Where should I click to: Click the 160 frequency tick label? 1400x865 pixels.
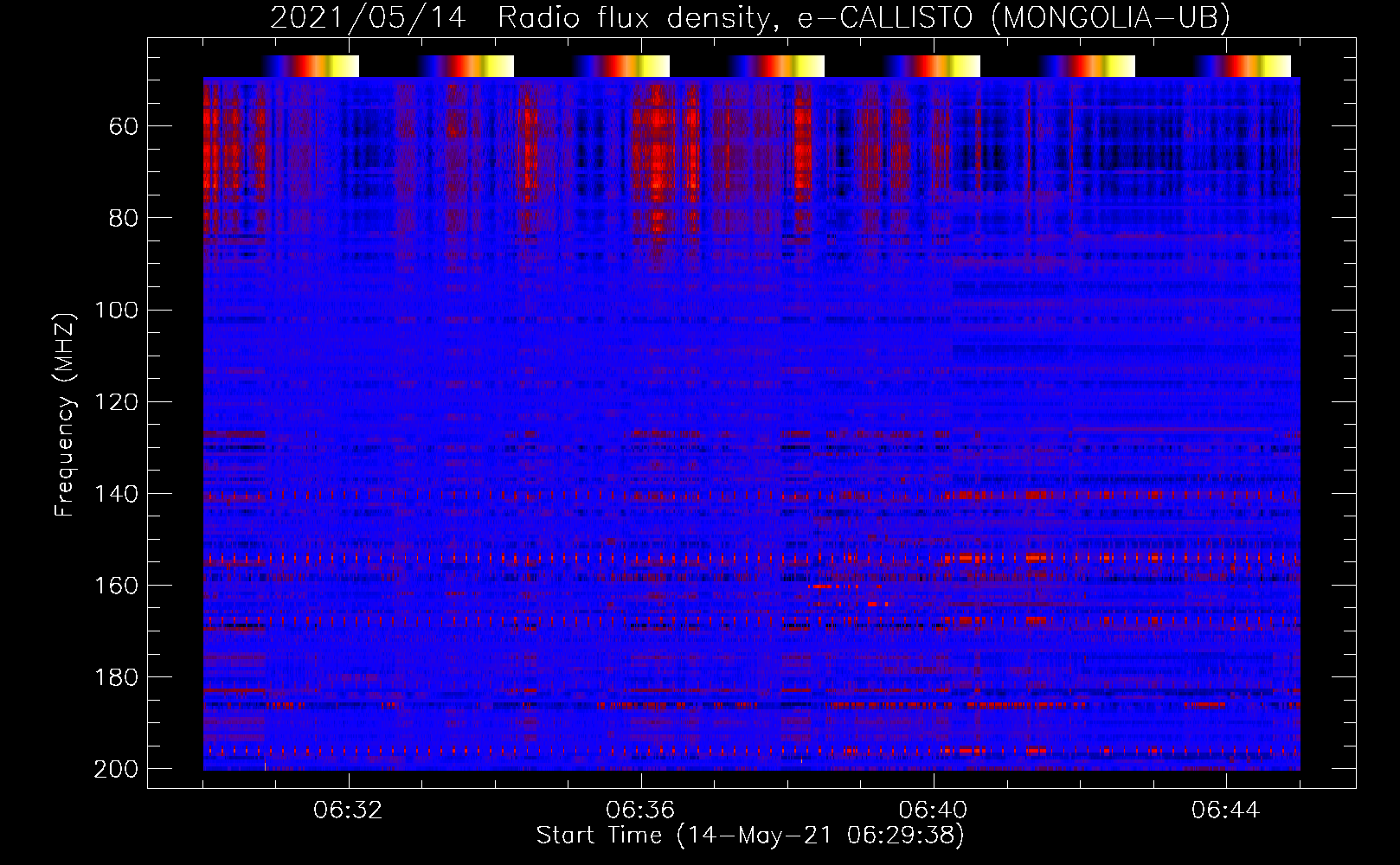pyautogui.click(x=116, y=586)
